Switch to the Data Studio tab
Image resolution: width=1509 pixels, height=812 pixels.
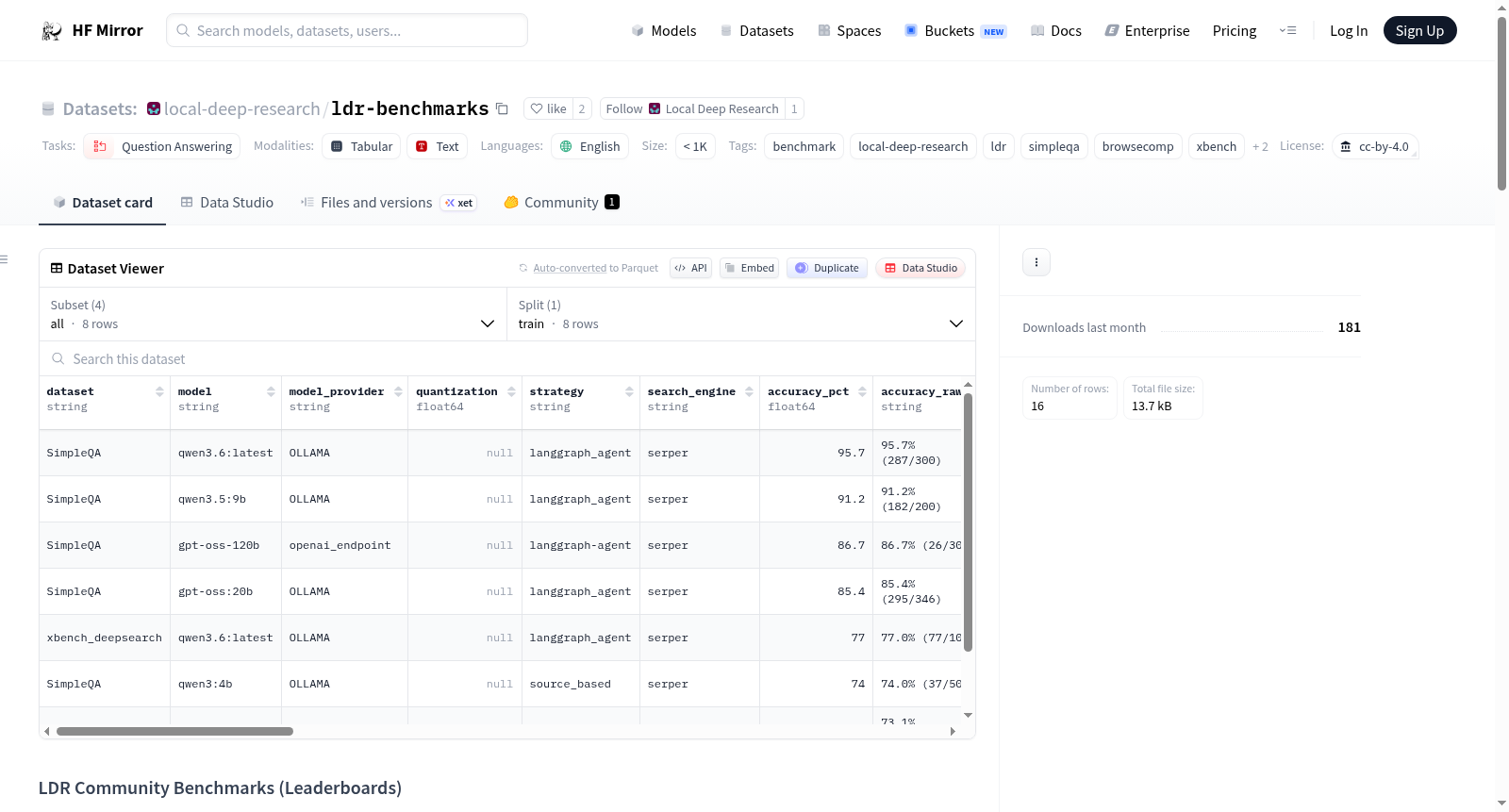click(227, 203)
